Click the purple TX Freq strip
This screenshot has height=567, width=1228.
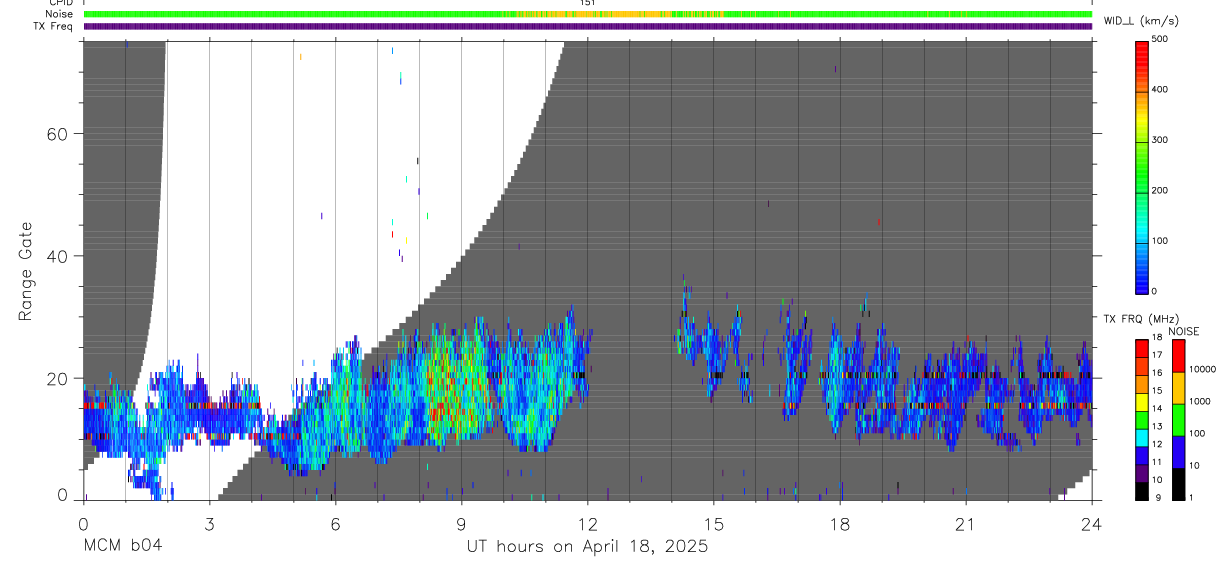click(587, 26)
